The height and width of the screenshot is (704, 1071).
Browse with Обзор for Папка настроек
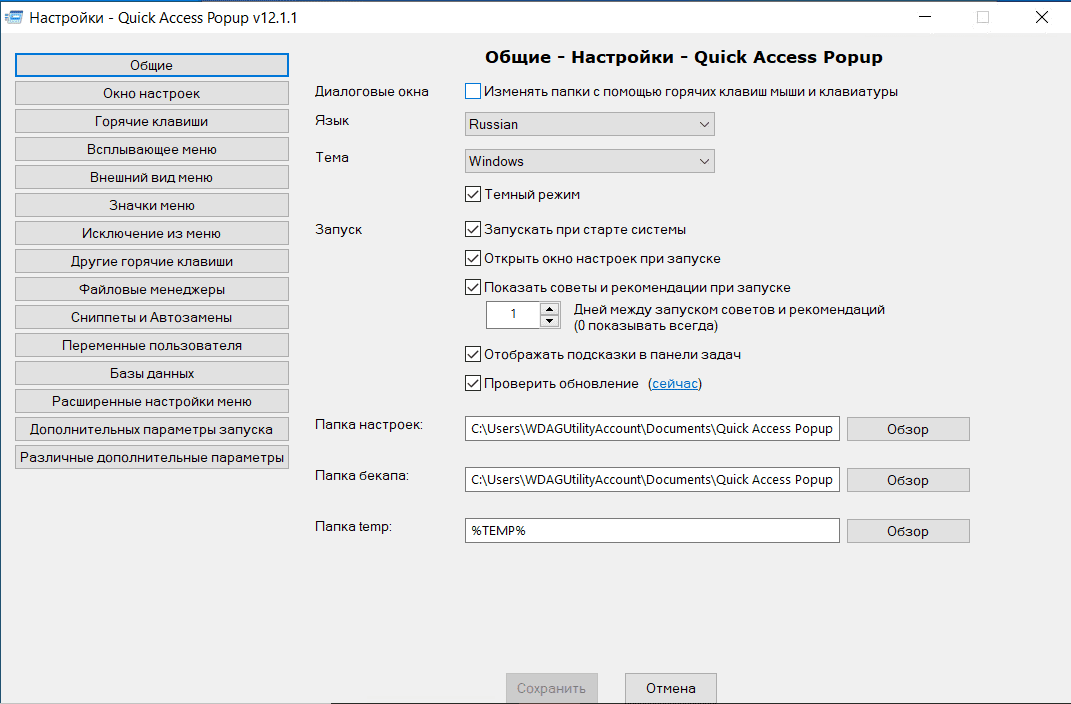(908, 429)
